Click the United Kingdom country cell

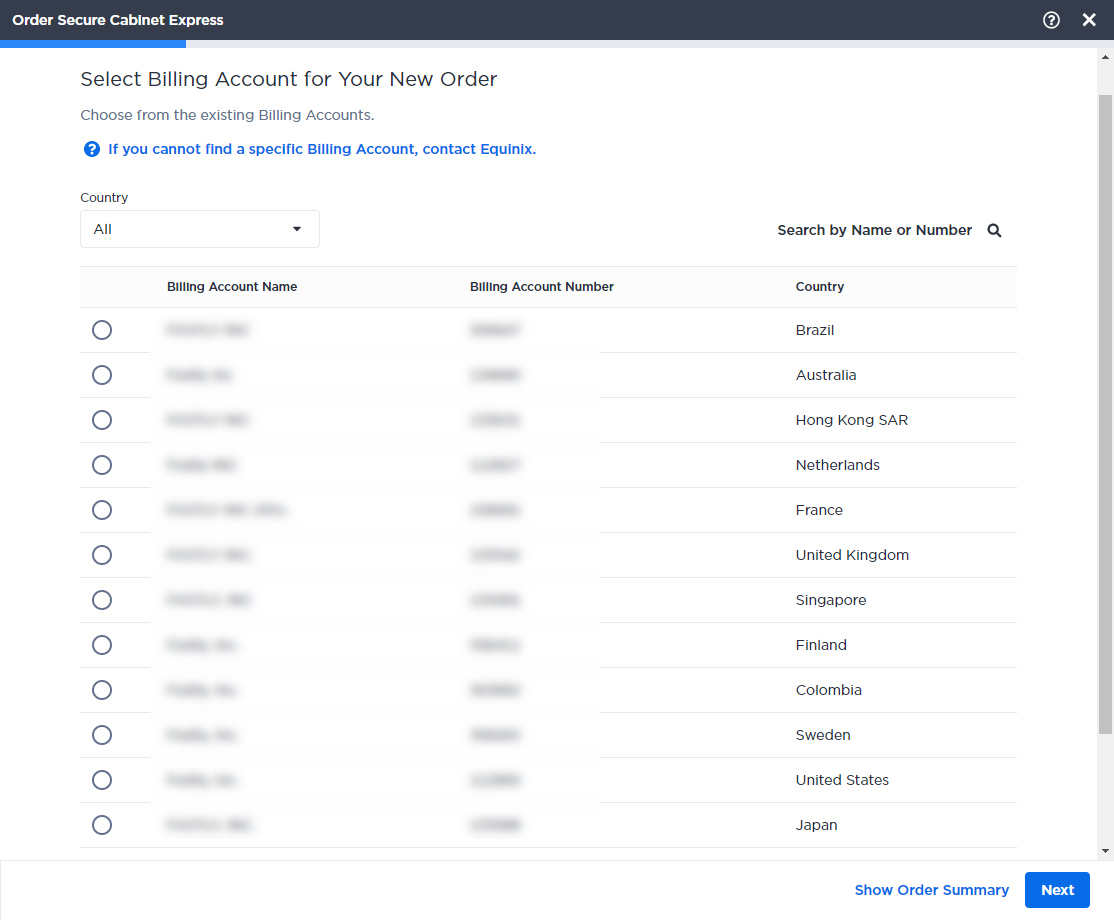click(852, 555)
